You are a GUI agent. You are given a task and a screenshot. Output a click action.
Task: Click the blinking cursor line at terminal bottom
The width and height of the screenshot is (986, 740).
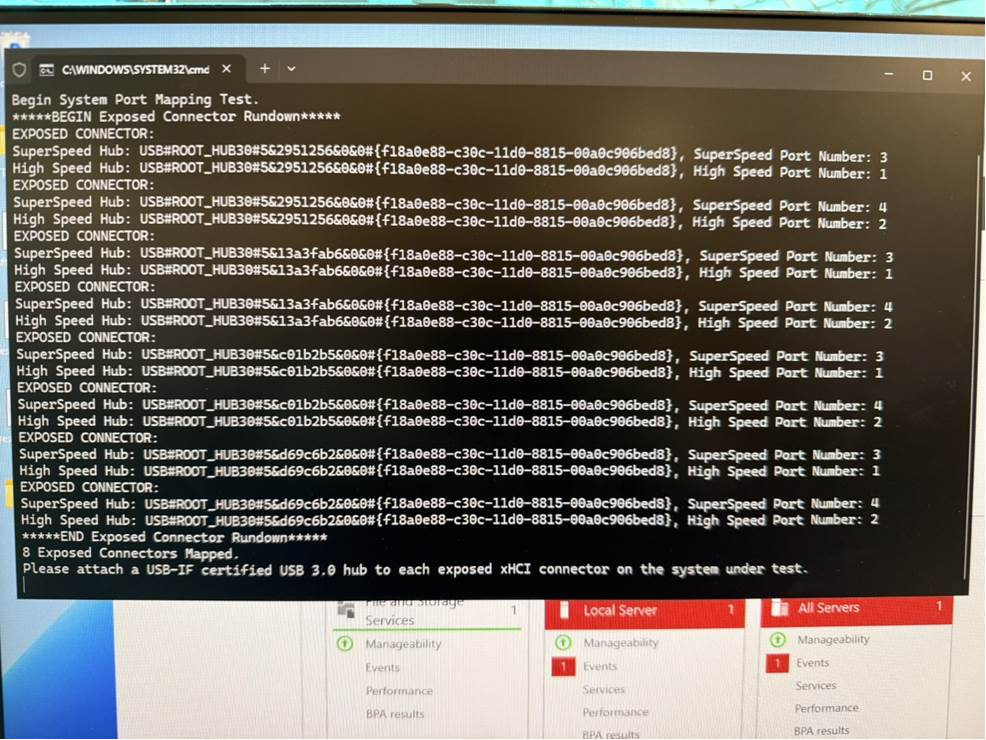pyautogui.click(x=25, y=585)
